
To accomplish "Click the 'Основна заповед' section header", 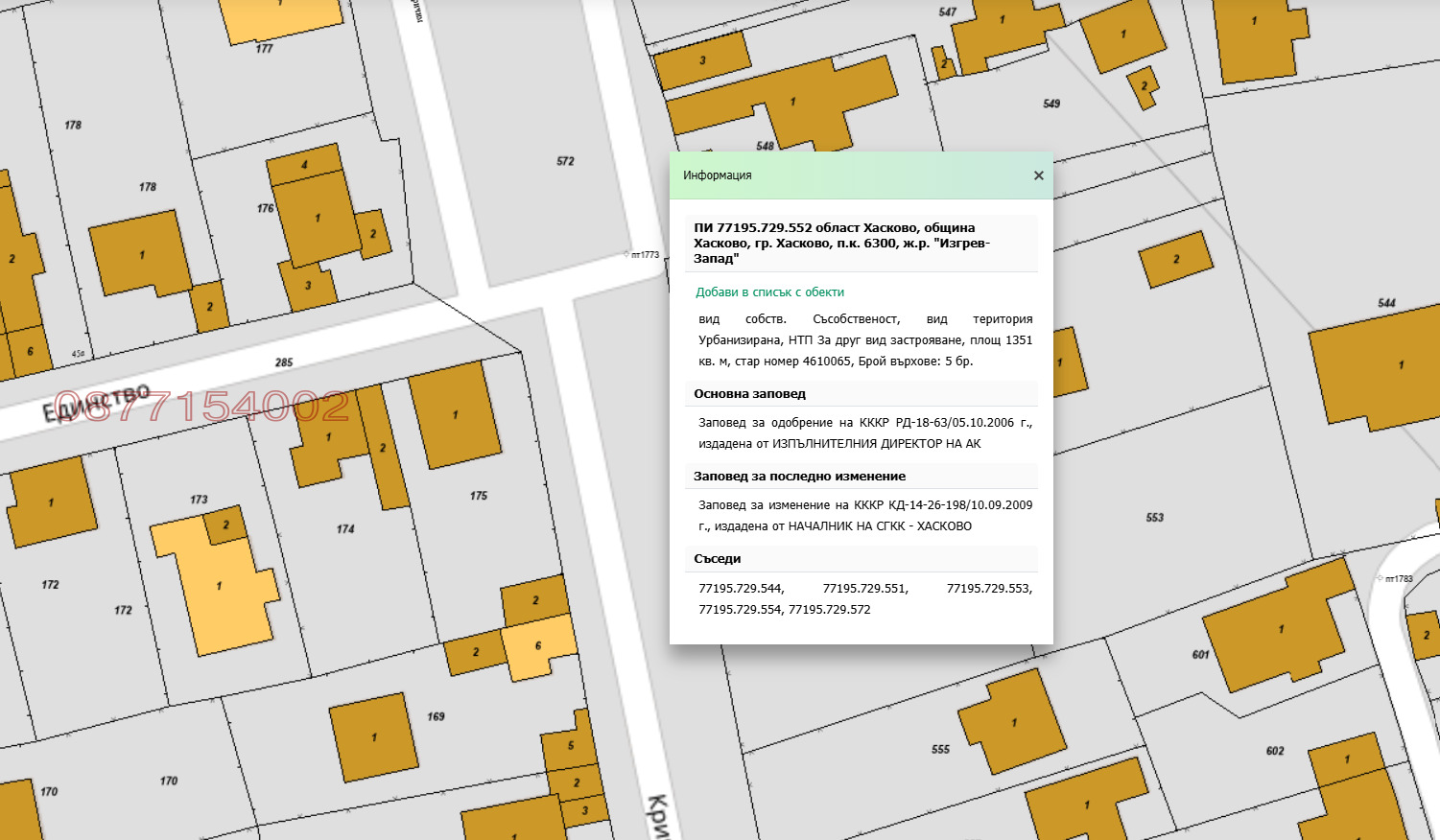I will (x=749, y=394).
